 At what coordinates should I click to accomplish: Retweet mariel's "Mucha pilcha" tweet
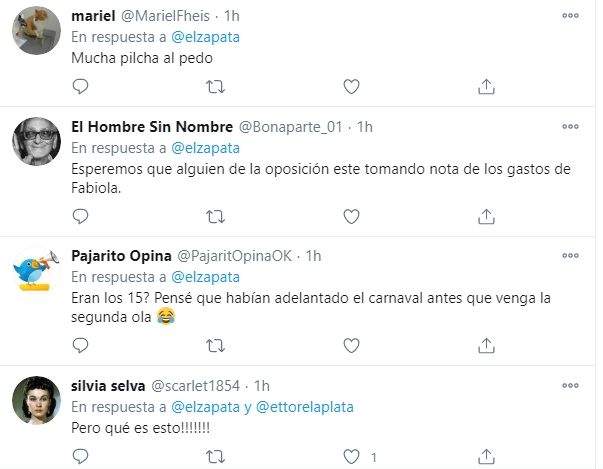(x=216, y=87)
